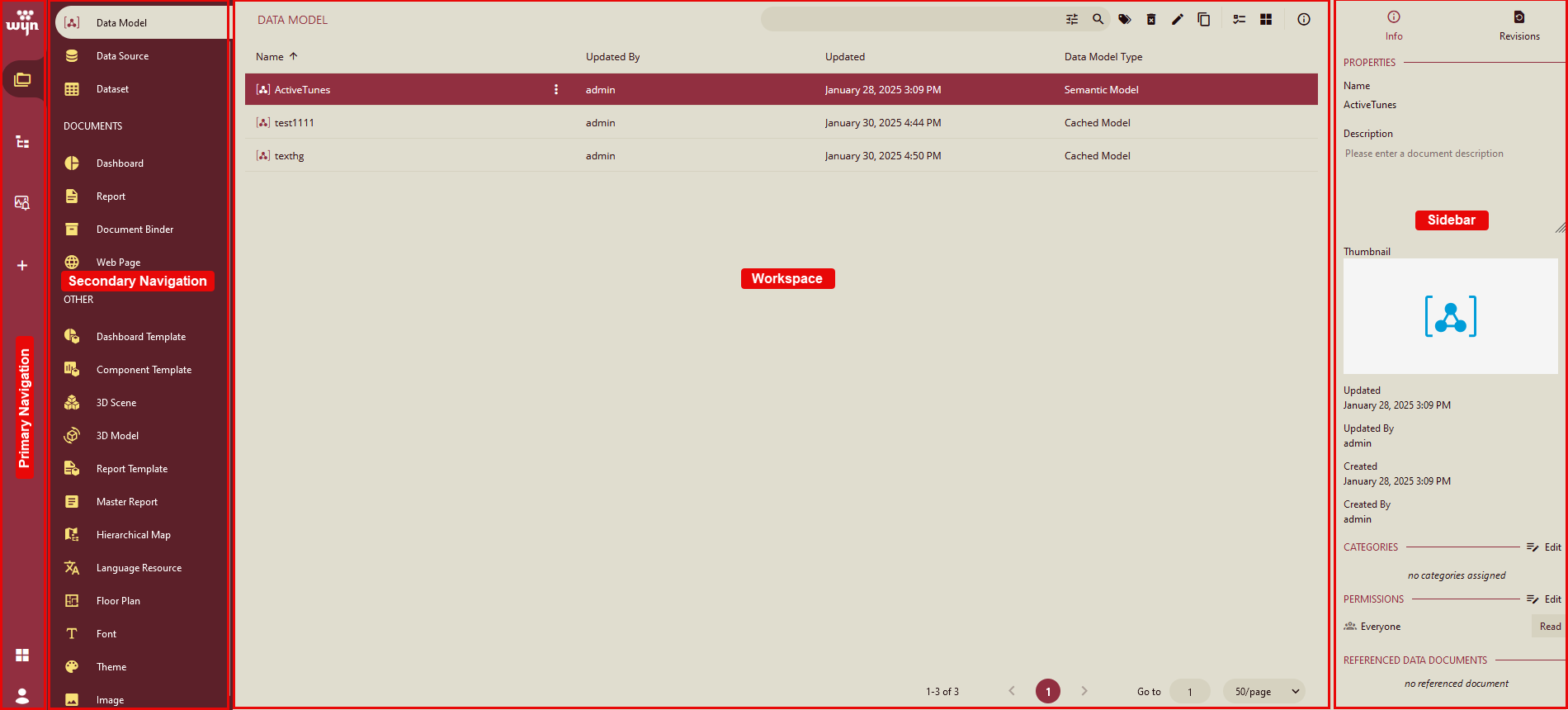Edit the Categories section
Screen dimensions: 1568x710
[1544, 547]
